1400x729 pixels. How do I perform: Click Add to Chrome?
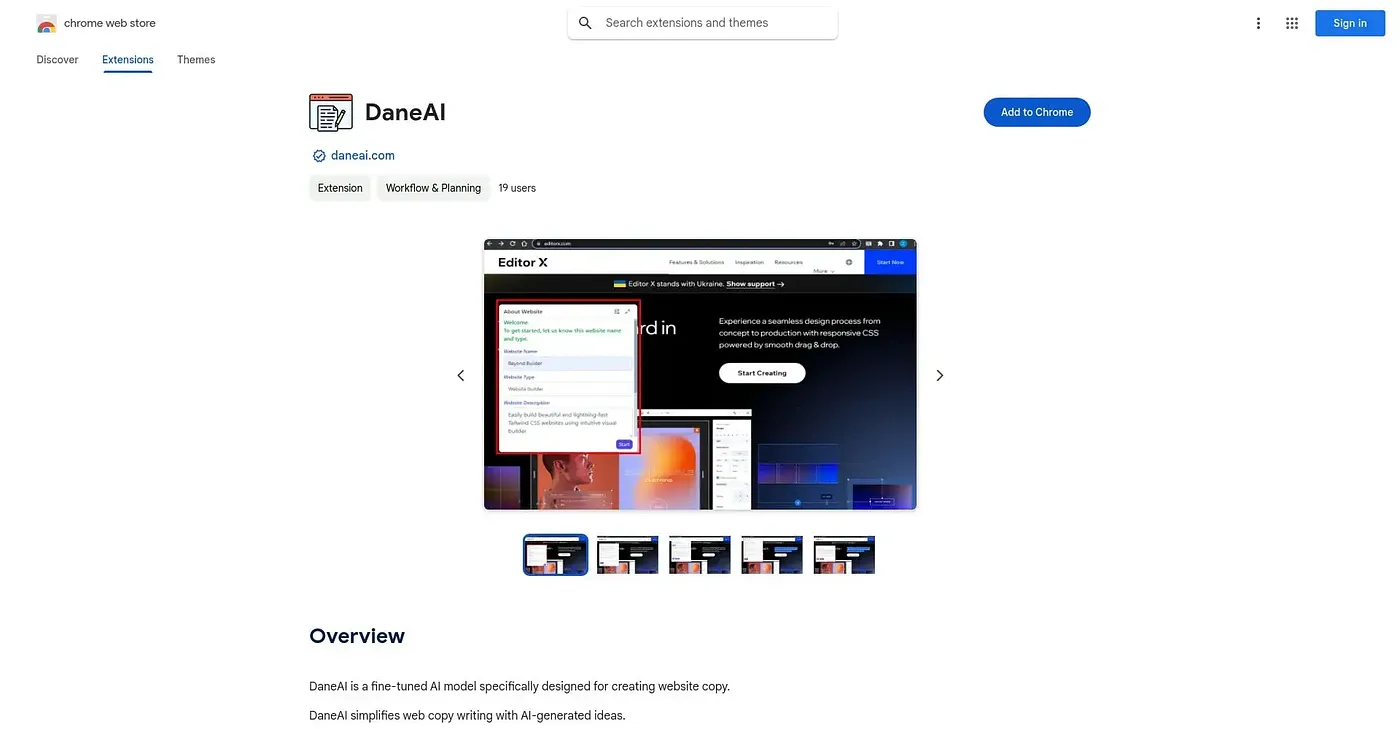[x=1037, y=112]
